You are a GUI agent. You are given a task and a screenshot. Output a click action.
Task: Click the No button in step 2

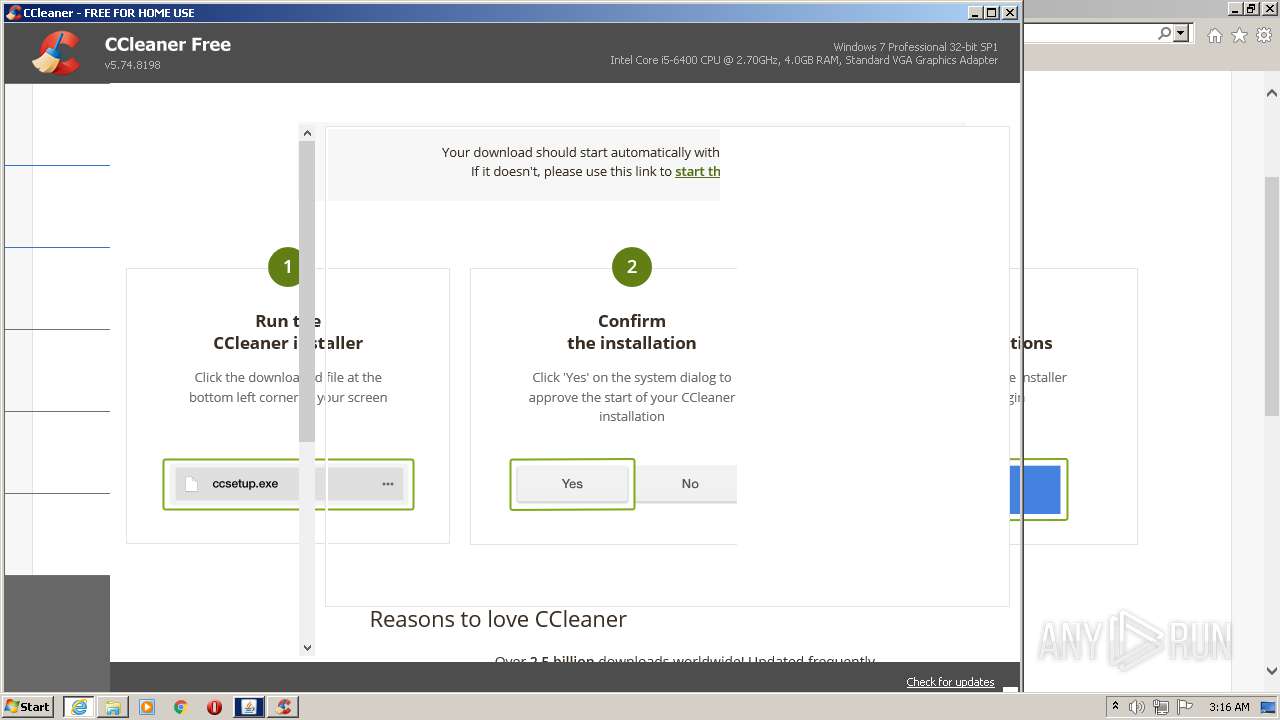tap(689, 484)
